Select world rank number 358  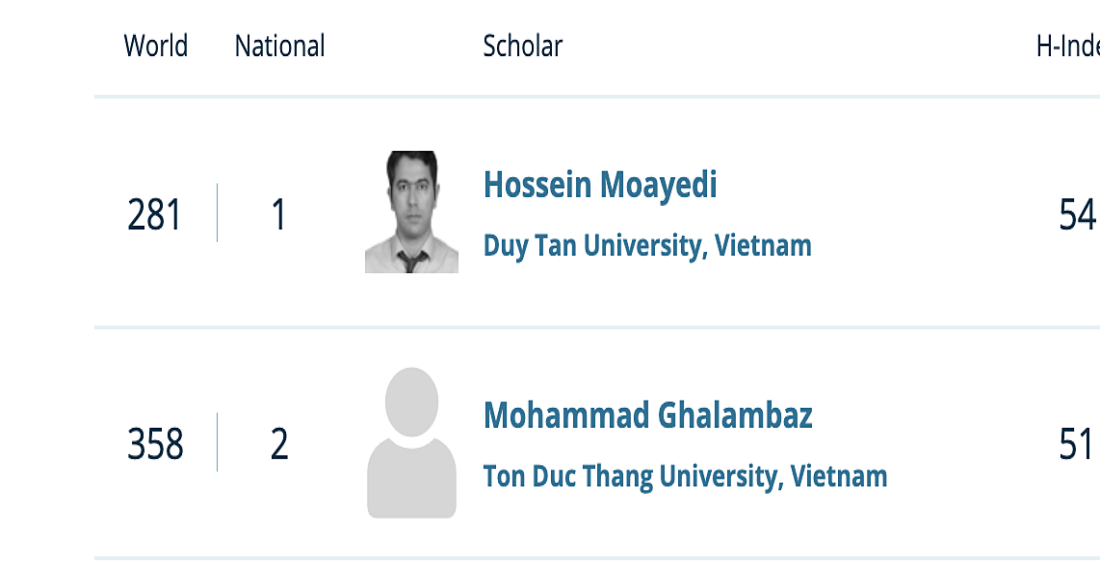coord(155,445)
